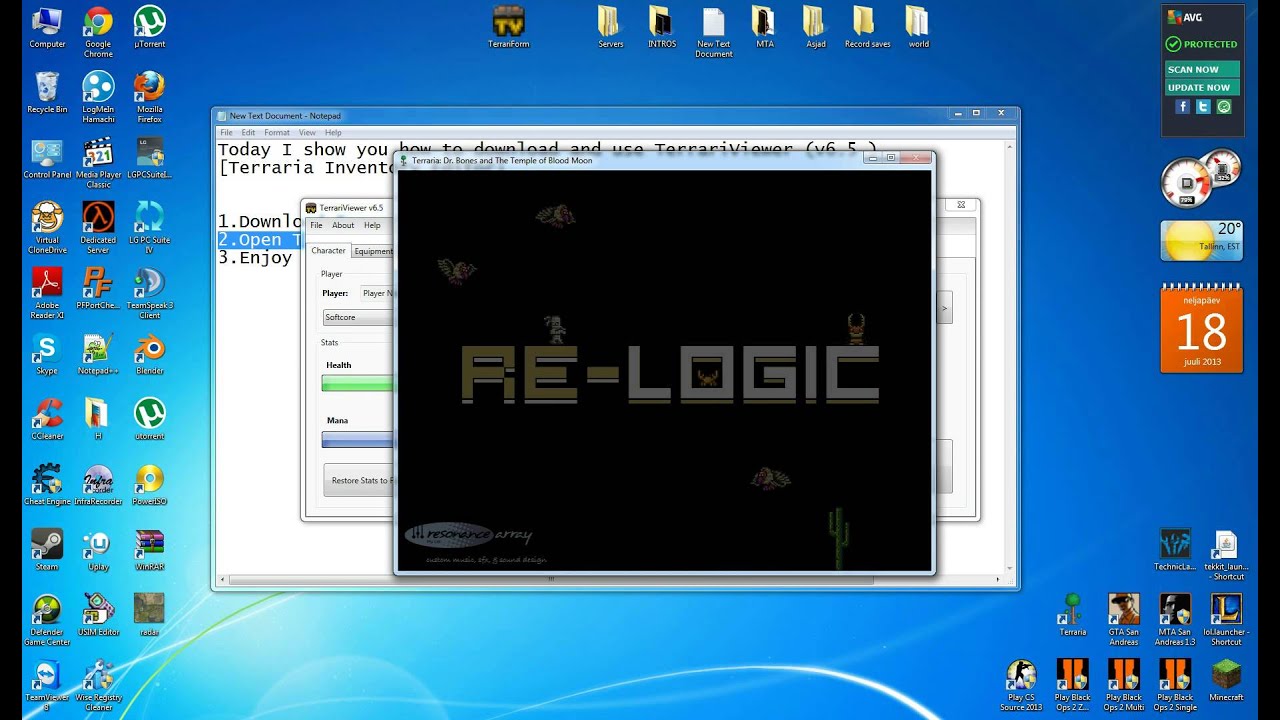Viewport: 1280px width, 720px height.
Task: Open the INTROS folder
Action: [661, 27]
